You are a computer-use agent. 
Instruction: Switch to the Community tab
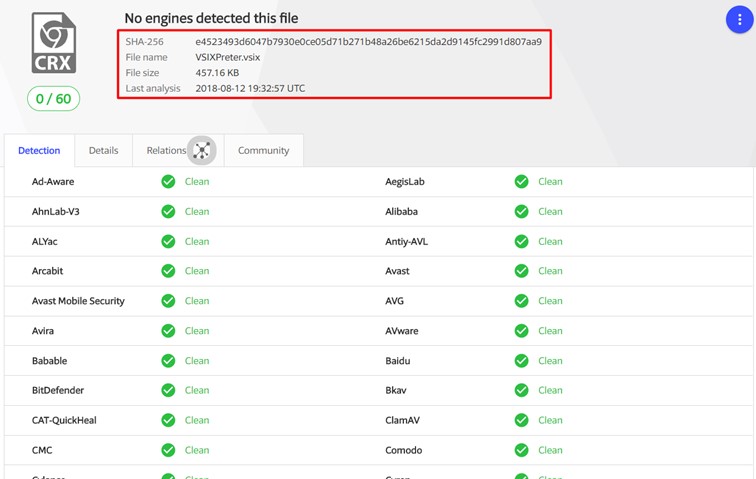pos(263,151)
